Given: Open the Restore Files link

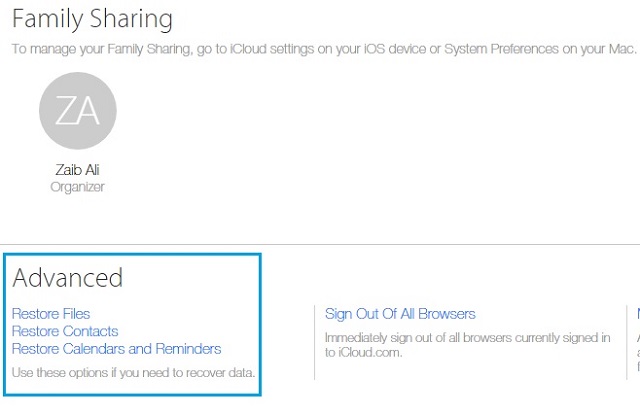Looking at the screenshot, I should [x=51, y=314].
